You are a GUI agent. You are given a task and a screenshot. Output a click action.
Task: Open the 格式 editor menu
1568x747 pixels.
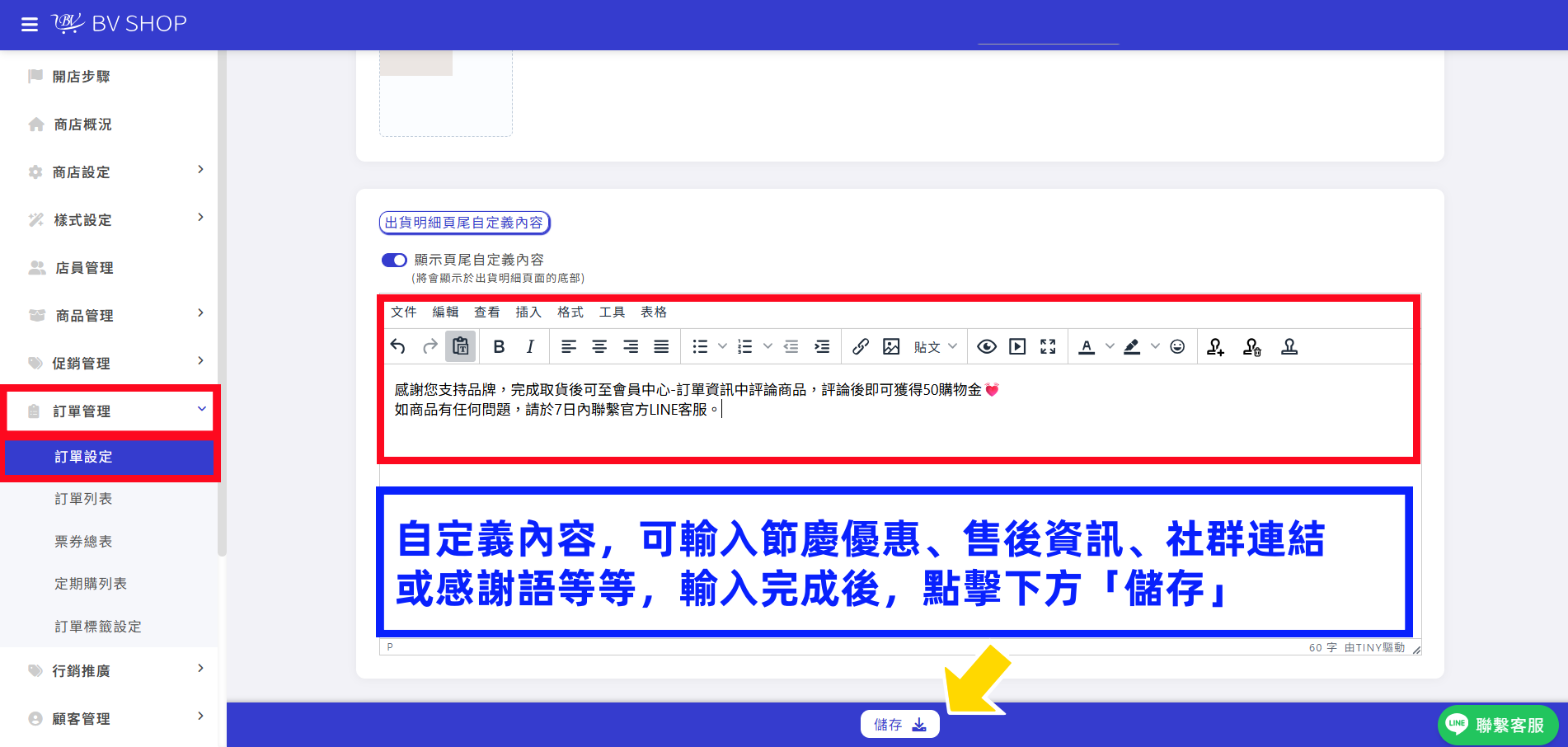tap(570, 312)
